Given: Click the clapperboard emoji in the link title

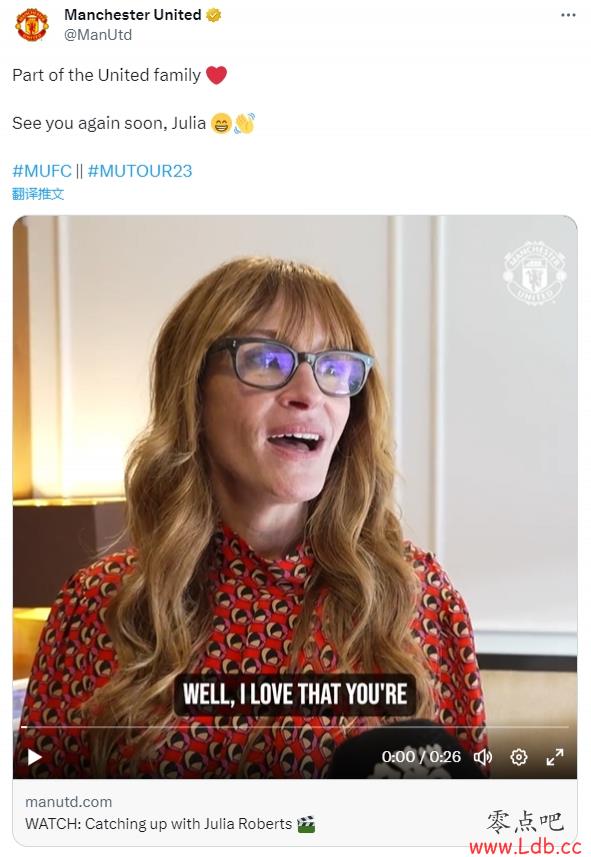Looking at the screenshot, I should coord(306,824).
